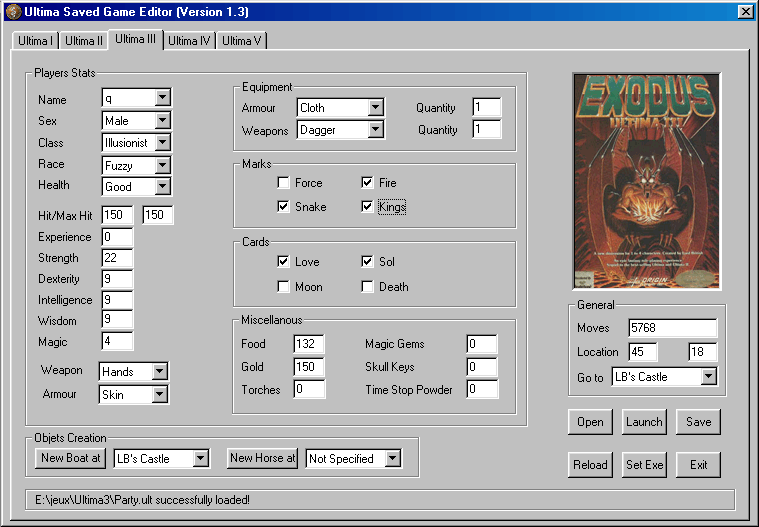
Task: Click the current Hit points field
Action: tap(117, 215)
